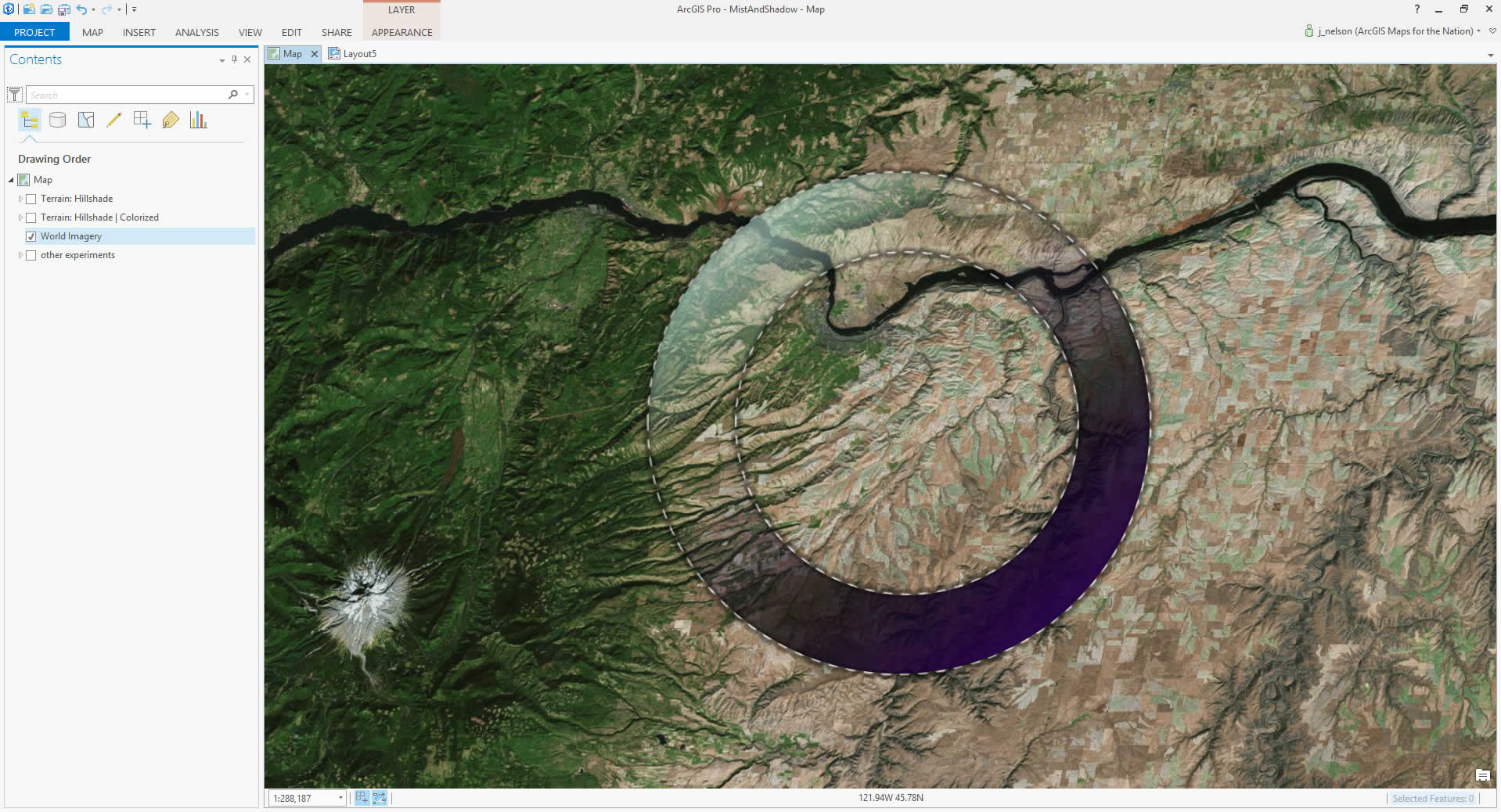Switch to the INSERT ribbon tab
The width and height of the screenshot is (1501, 812).
pyautogui.click(x=139, y=32)
